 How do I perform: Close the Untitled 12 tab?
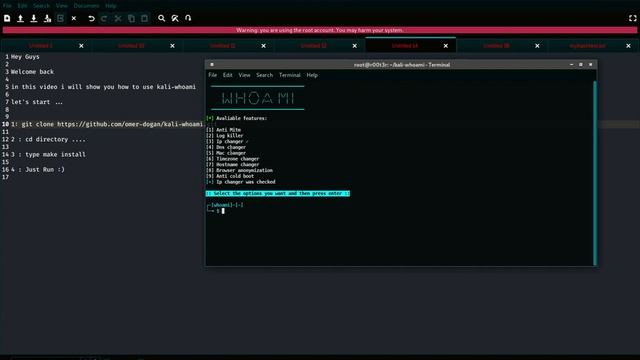[x=354, y=46]
